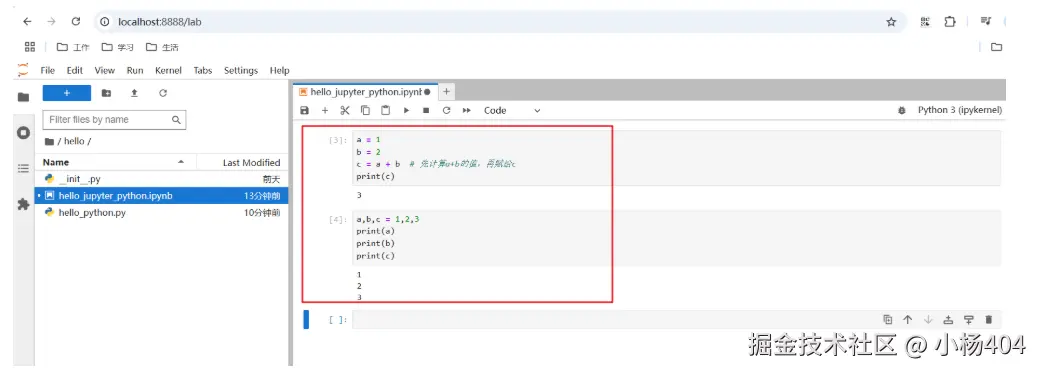Open the table of contents panel

[x=23, y=168]
